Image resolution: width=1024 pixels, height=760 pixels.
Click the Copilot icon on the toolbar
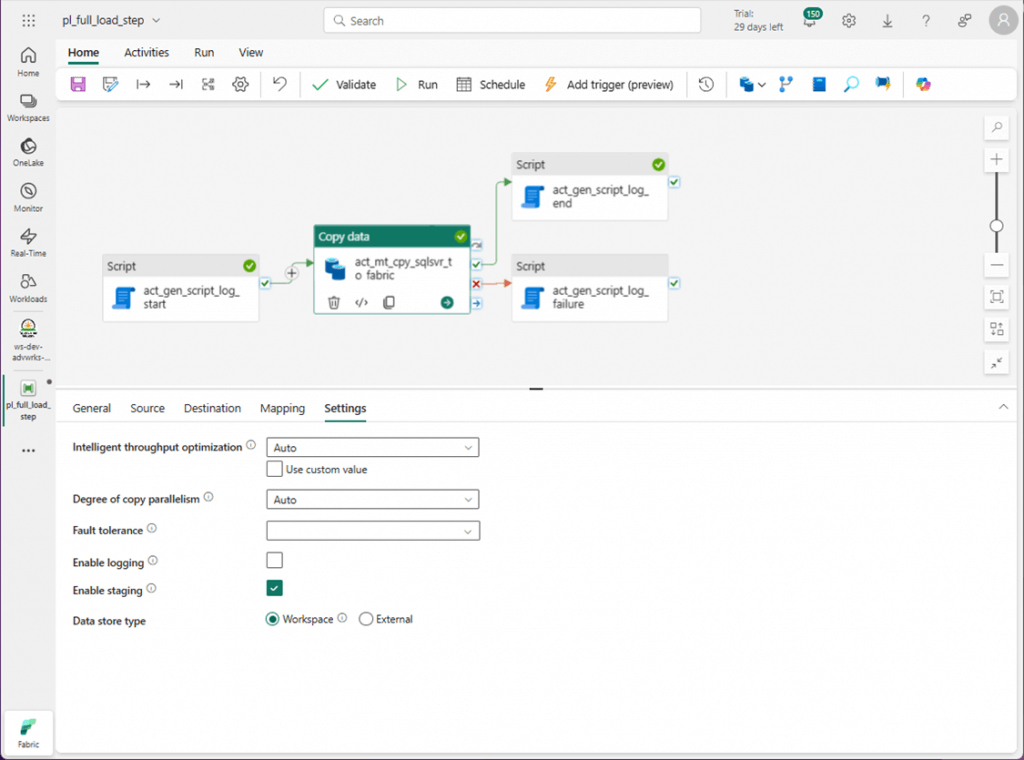(921, 84)
